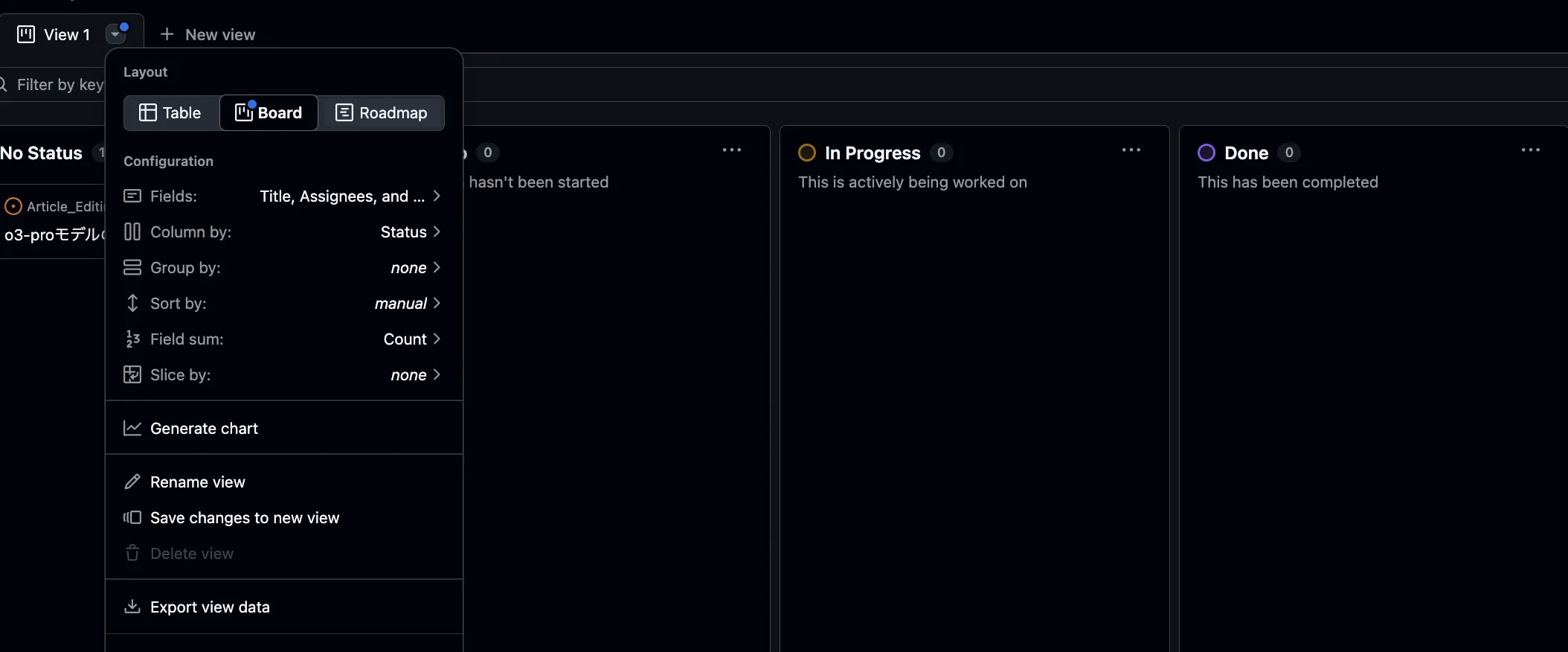1568x652 pixels.
Task: Click the Rename view pencil icon
Action: coord(132,482)
